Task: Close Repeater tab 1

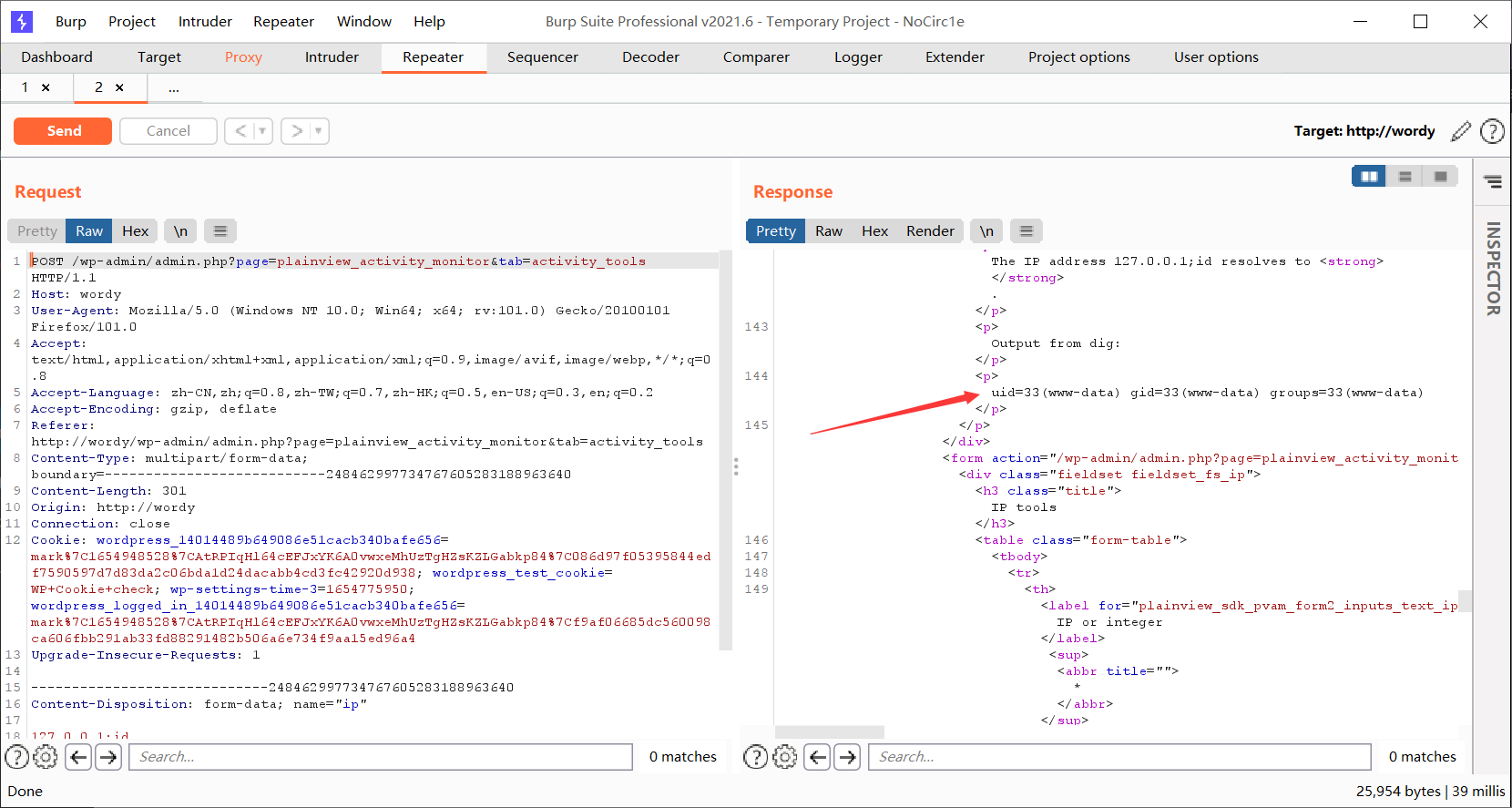Action: [46, 87]
